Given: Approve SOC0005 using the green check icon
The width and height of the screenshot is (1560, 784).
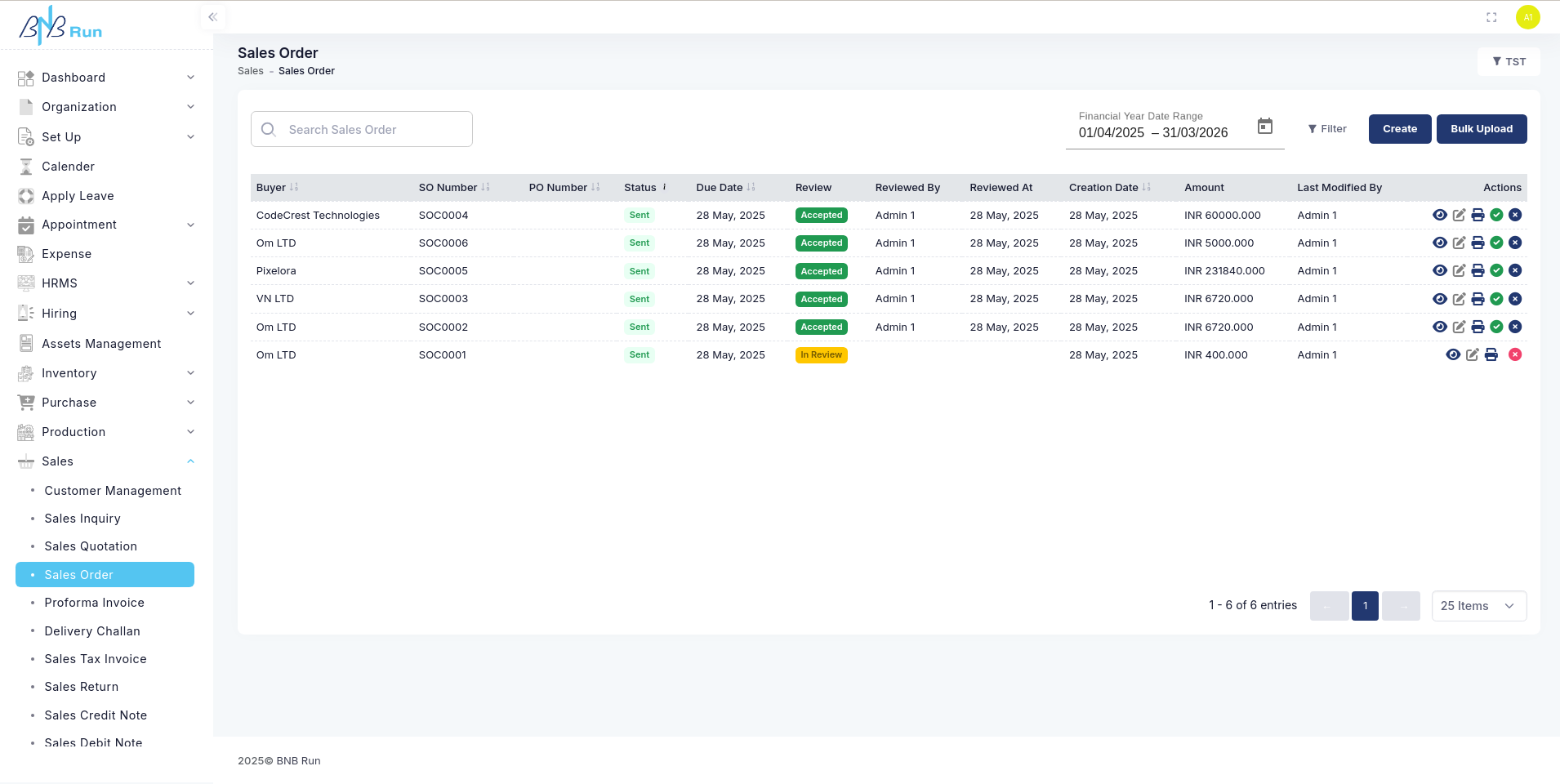Looking at the screenshot, I should click(1497, 270).
